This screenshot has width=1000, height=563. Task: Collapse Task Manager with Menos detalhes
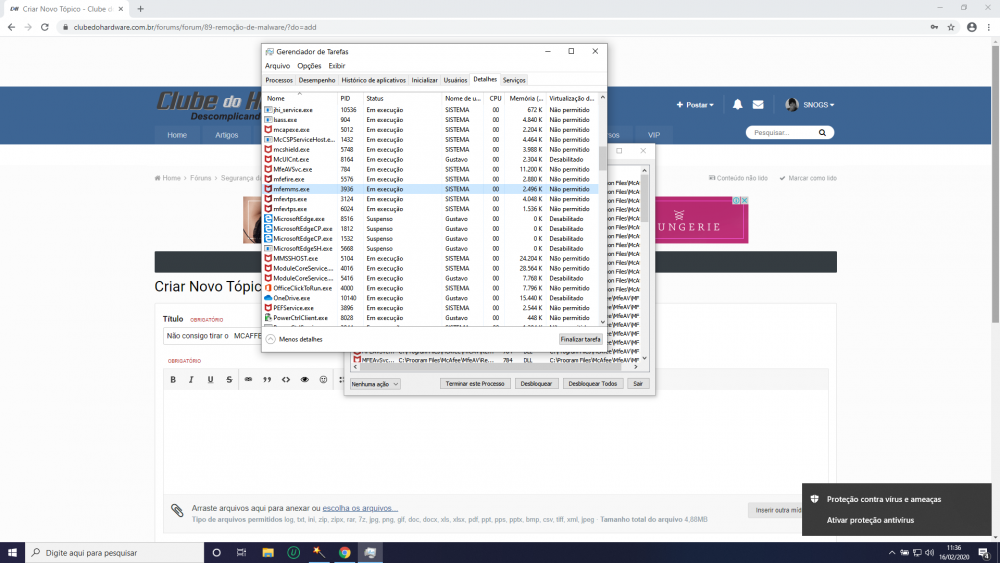(294, 339)
